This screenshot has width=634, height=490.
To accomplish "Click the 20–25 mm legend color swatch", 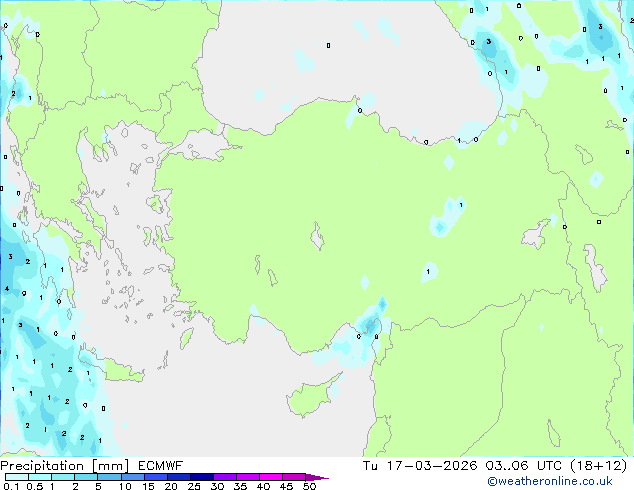I will (178, 477).
